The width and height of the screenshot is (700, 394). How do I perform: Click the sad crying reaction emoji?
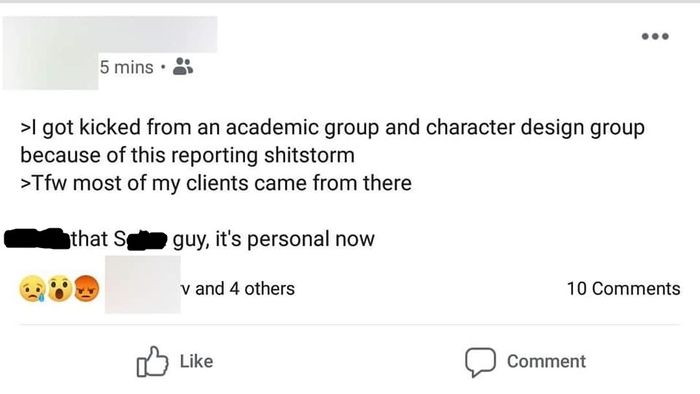point(32,288)
